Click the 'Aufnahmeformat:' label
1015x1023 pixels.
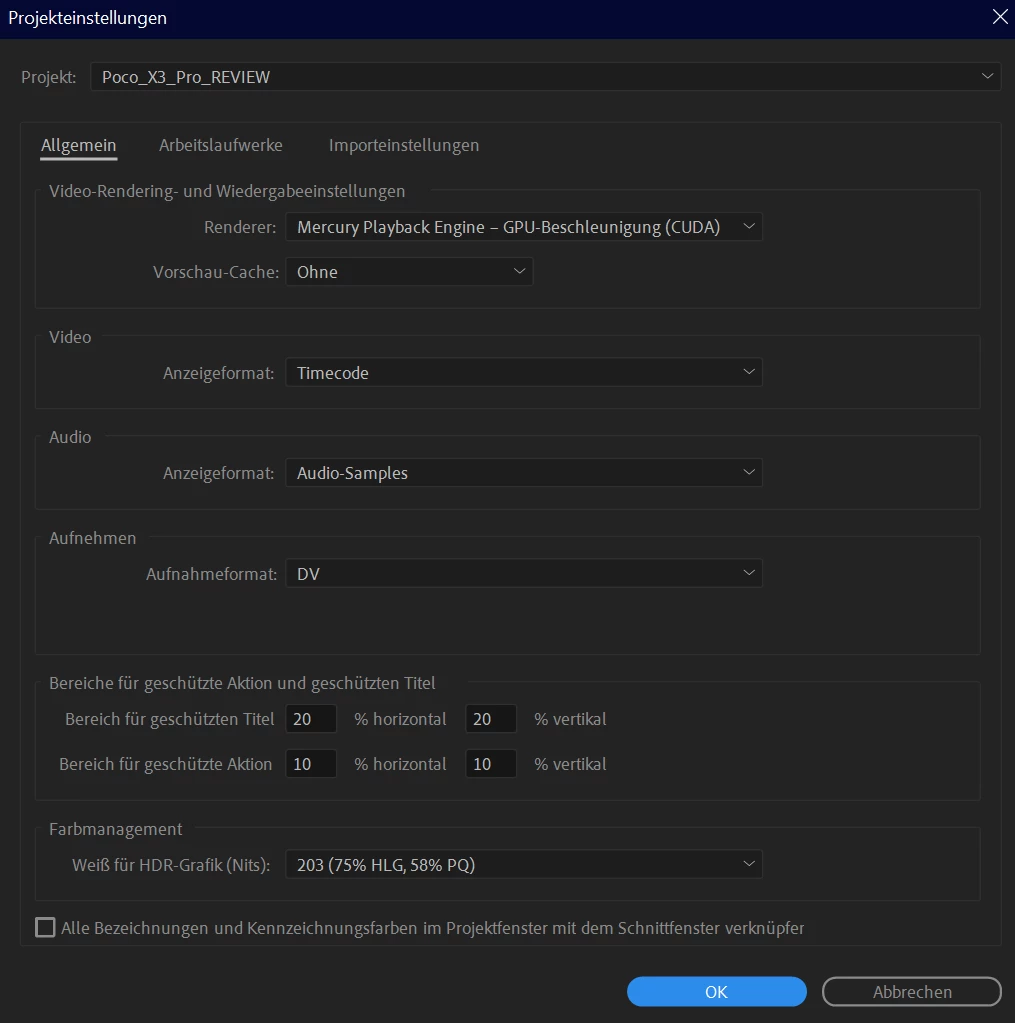tap(211, 574)
